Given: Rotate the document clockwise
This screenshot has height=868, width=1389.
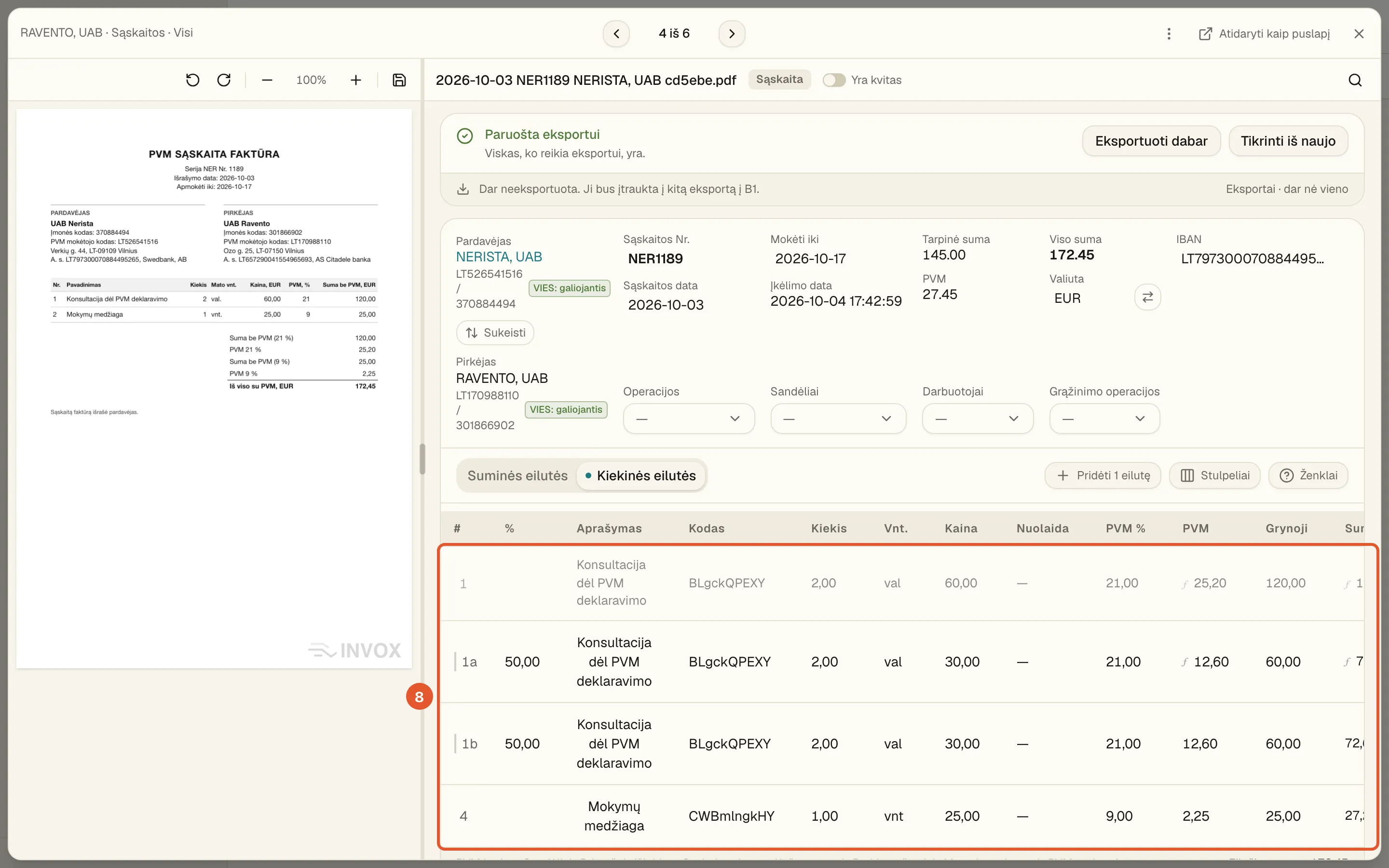Looking at the screenshot, I should point(224,80).
